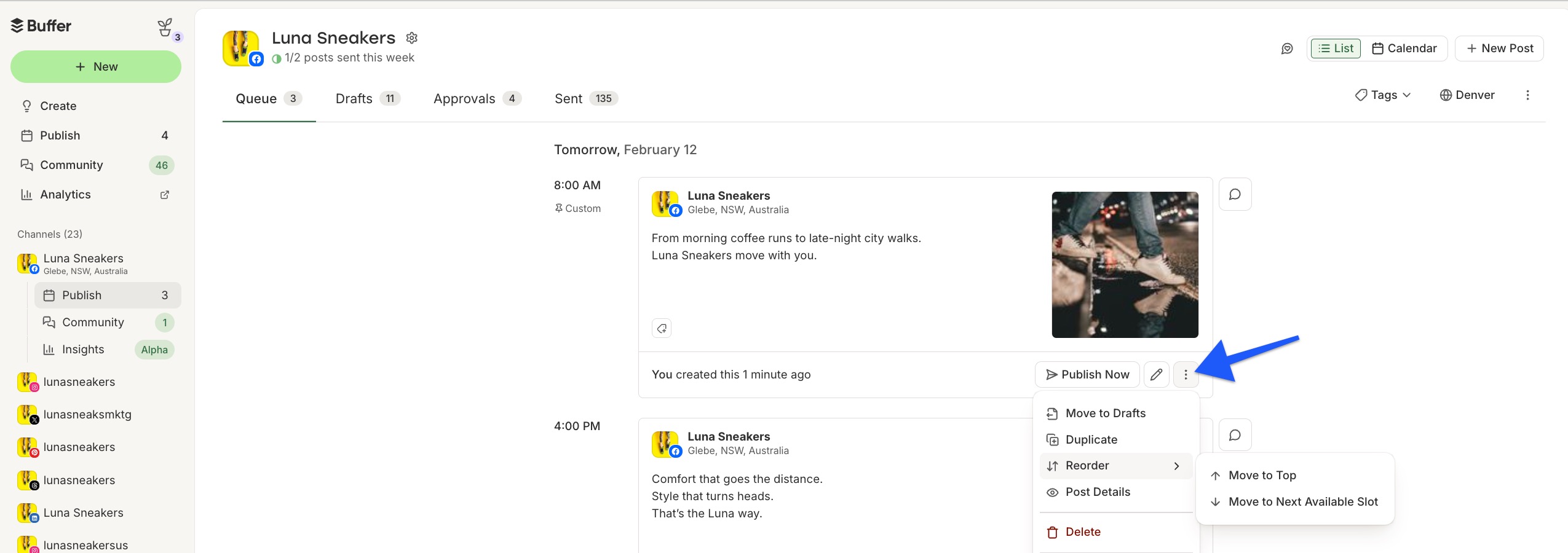Edit the morning coffee post with pencil icon

(1155, 374)
